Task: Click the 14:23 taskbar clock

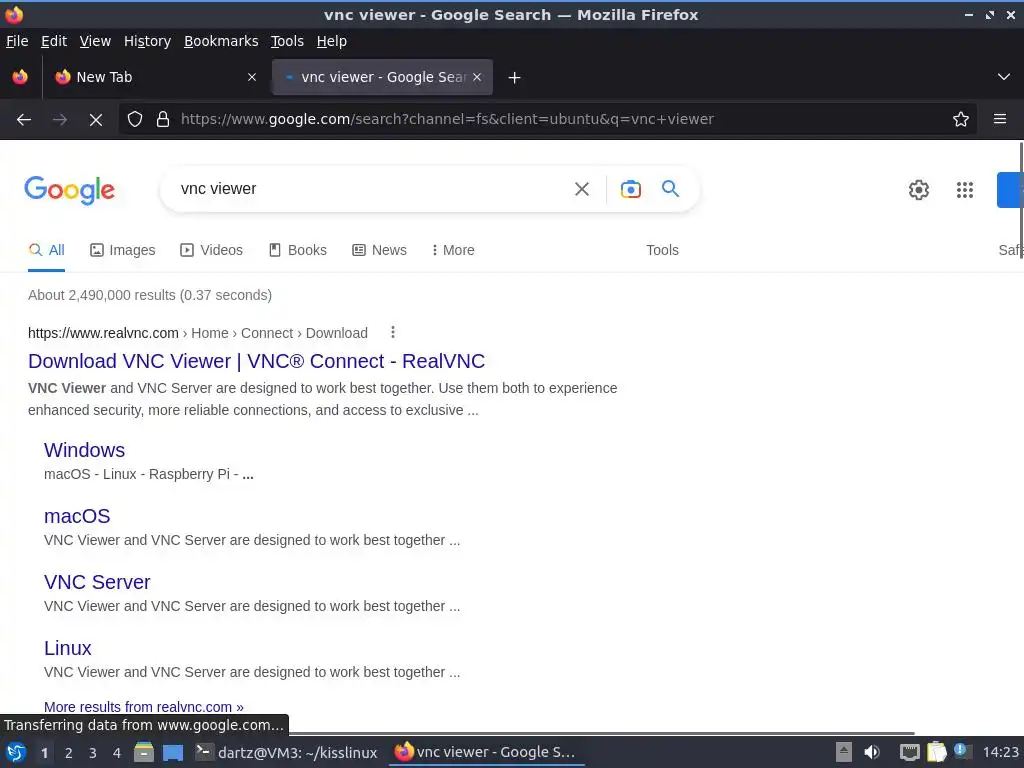Action: 1000,752
